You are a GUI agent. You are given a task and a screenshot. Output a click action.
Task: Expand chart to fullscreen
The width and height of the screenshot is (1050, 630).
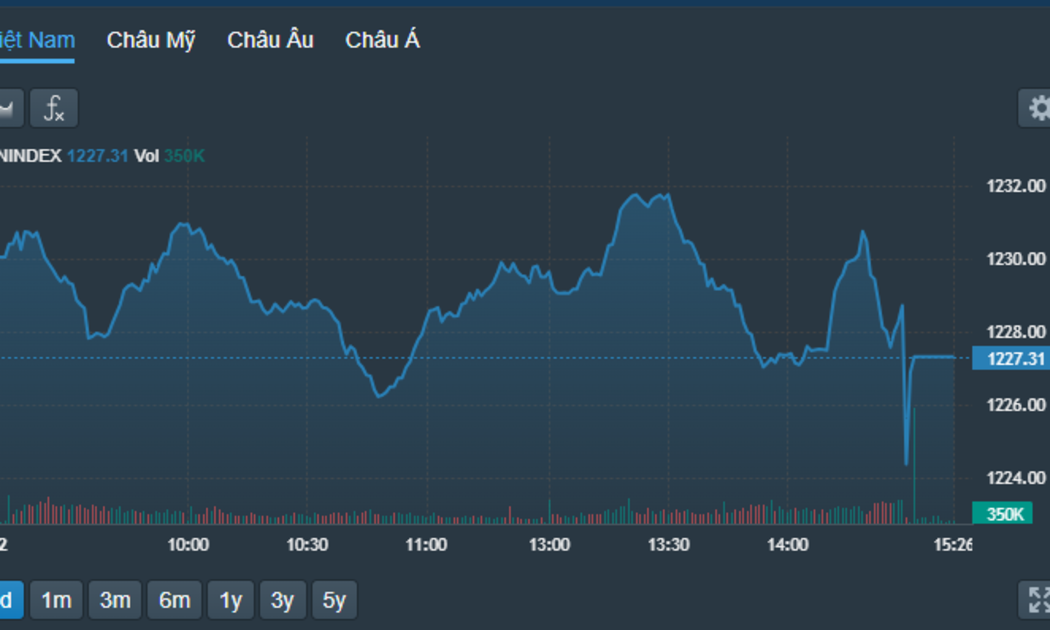1036,599
